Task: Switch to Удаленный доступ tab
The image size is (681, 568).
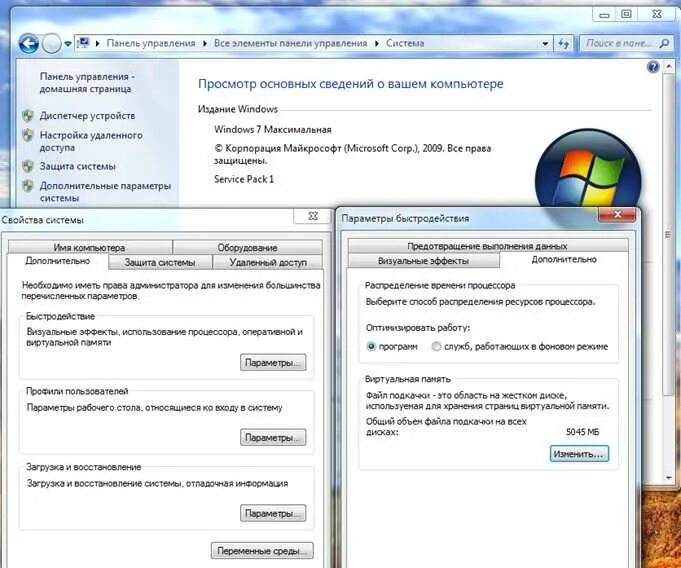Action: click(x=268, y=262)
